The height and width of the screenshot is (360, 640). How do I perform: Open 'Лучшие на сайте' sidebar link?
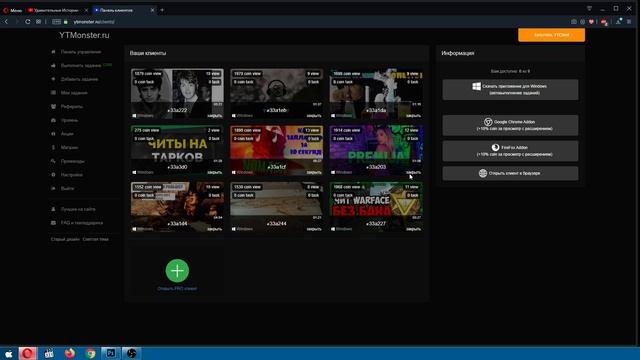point(78,209)
